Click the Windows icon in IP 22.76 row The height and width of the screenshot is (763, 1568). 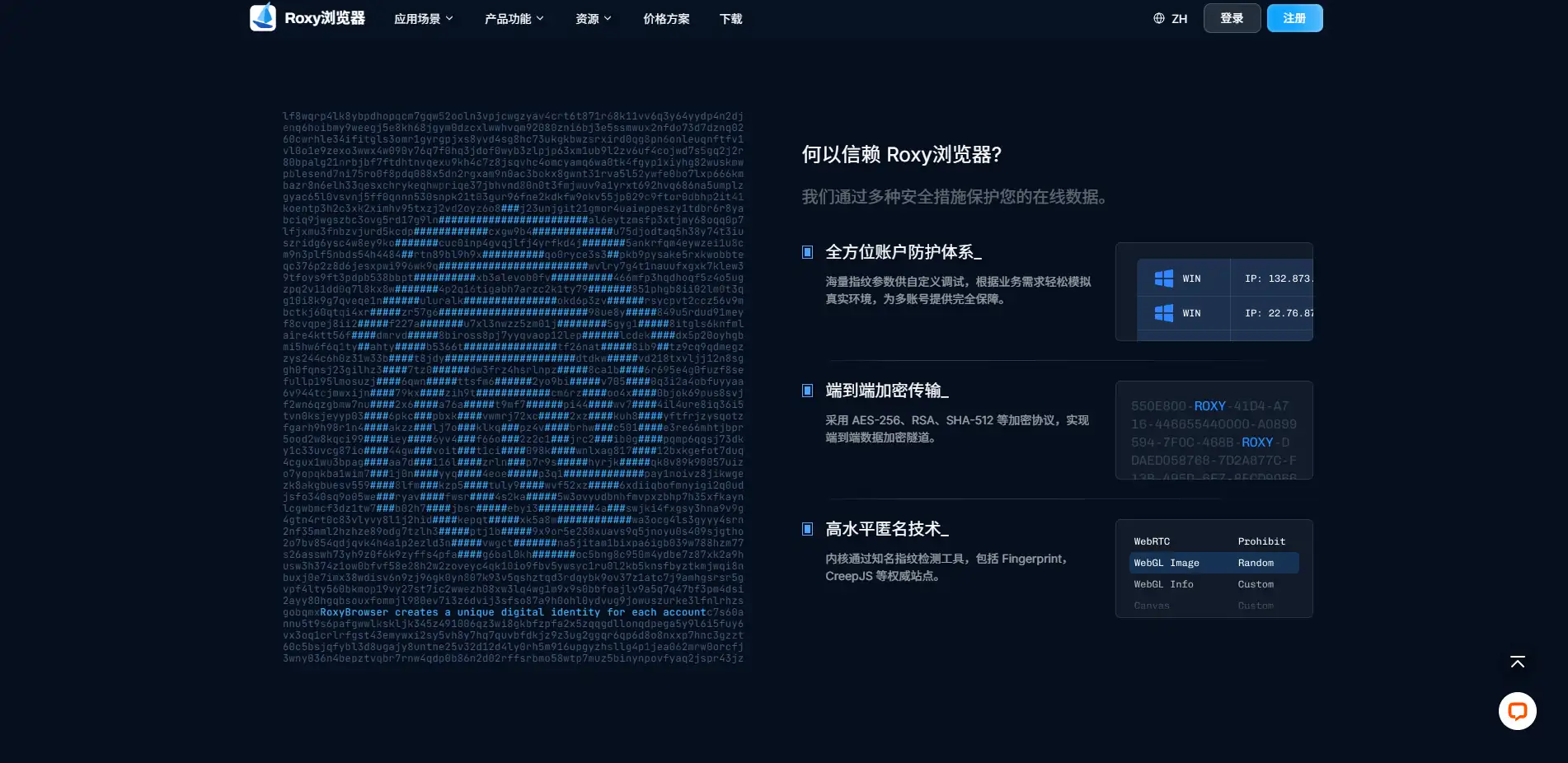1164,313
